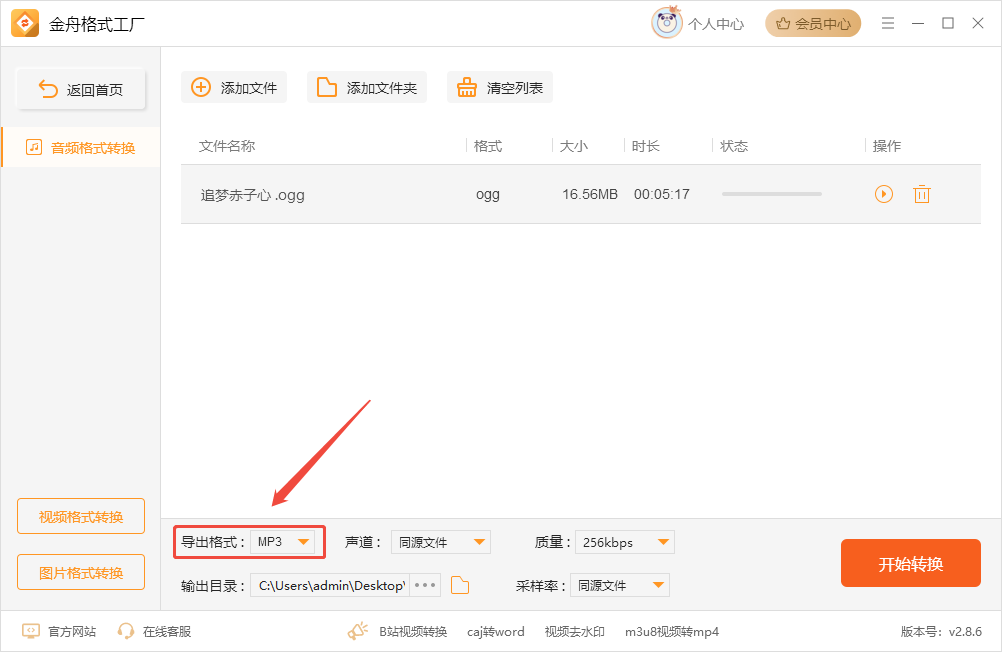Image resolution: width=1002 pixels, height=652 pixels.
Task: Open 采样率 sample rate dropdown
Action: [620, 585]
